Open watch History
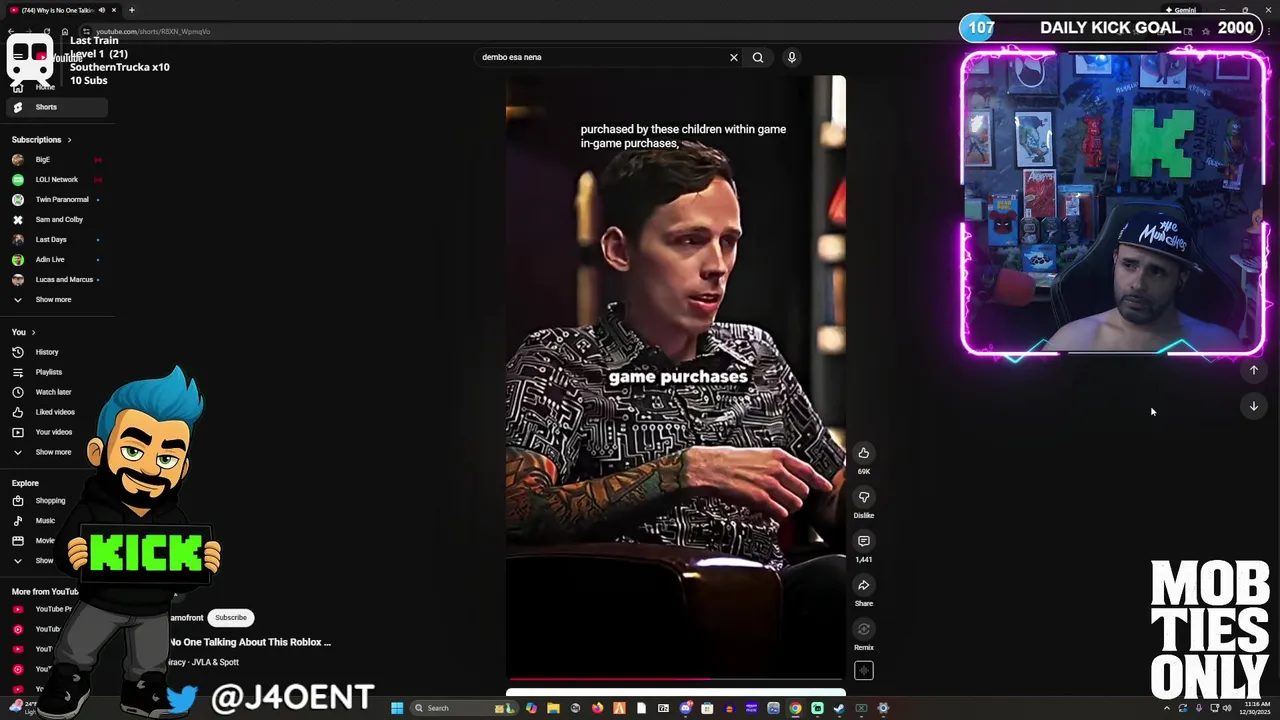Viewport: 1280px width, 720px height. pyautogui.click(x=47, y=352)
